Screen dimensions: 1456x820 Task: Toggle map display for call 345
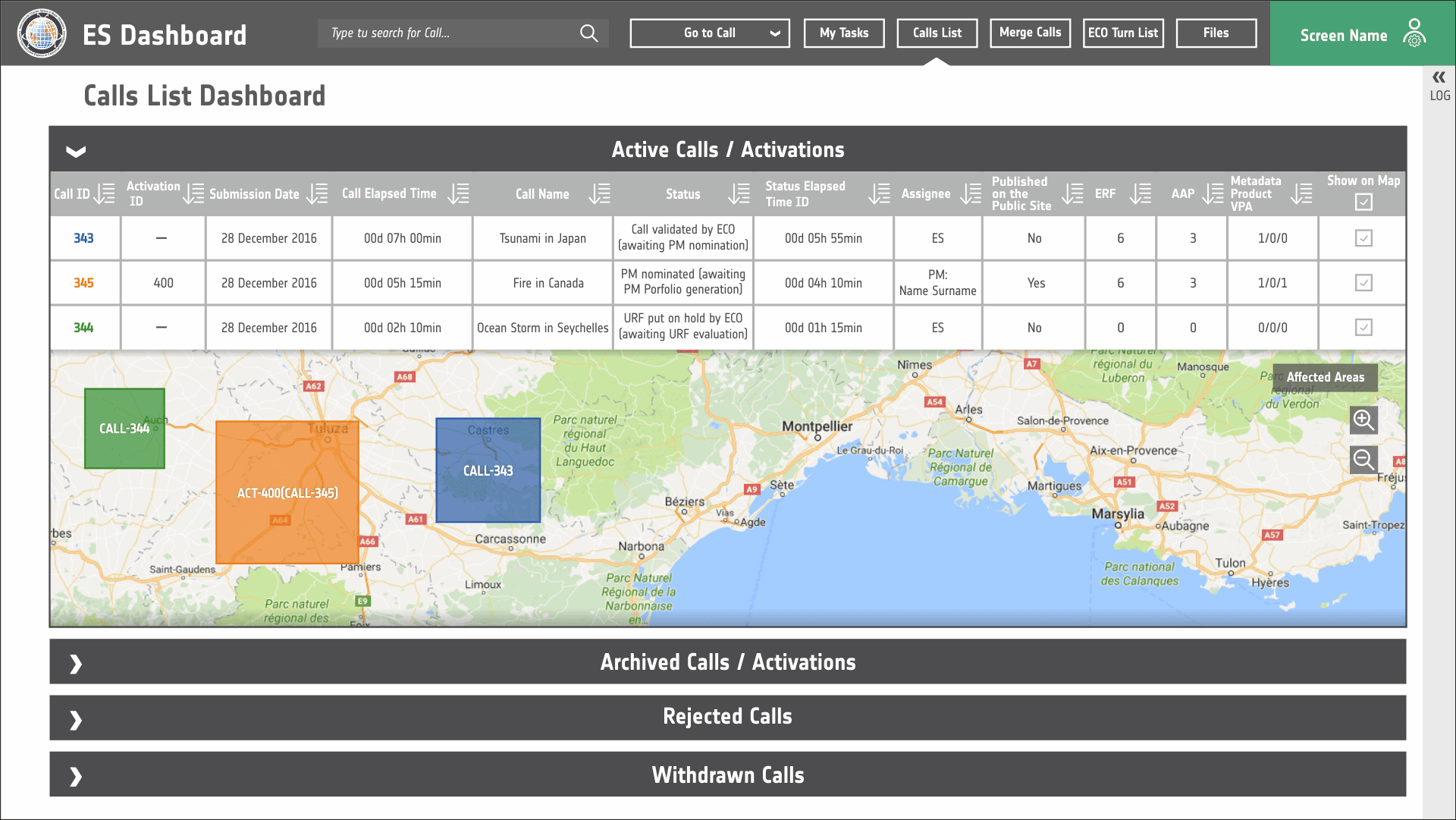click(x=1363, y=283)
